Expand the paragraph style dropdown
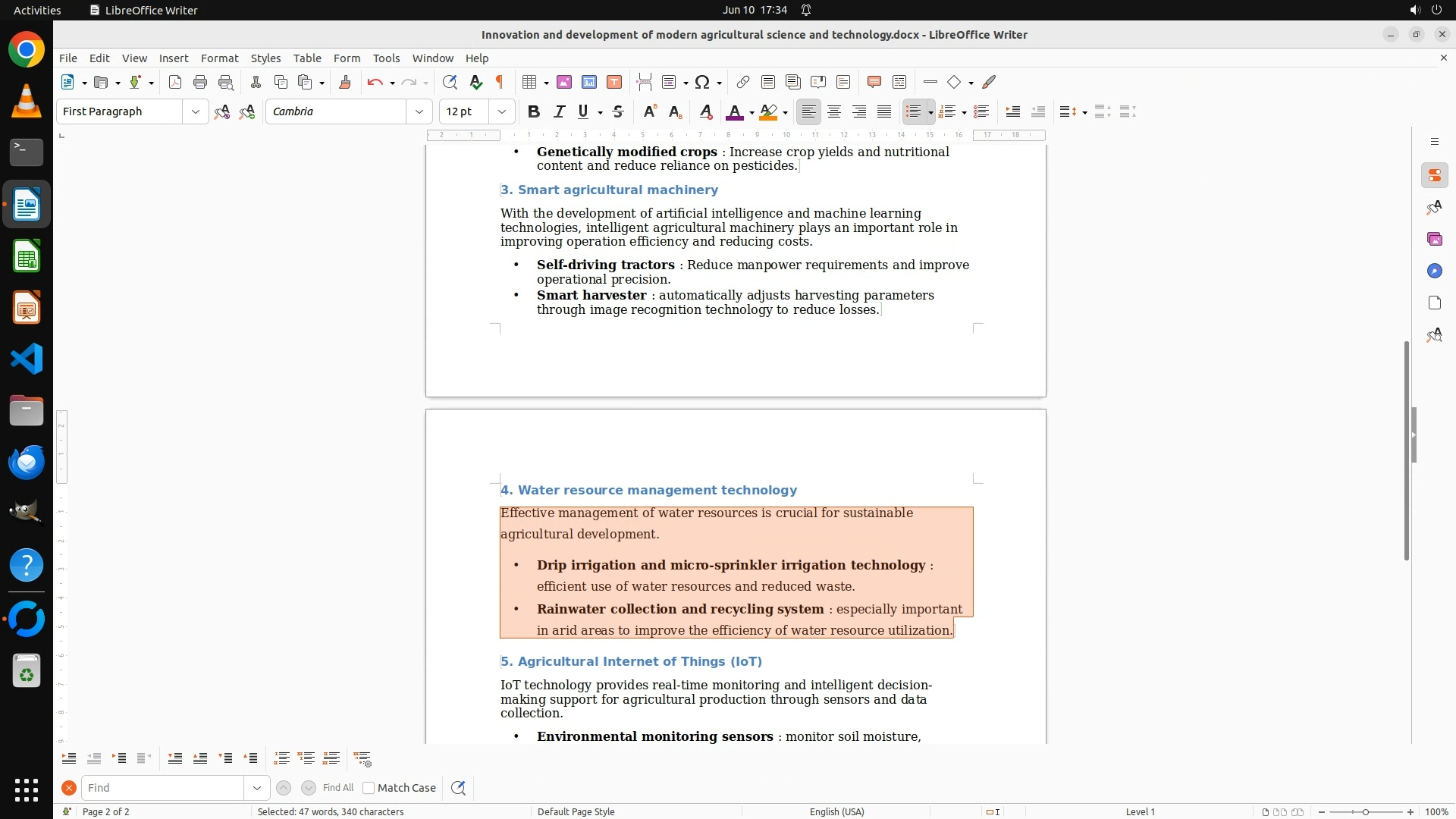The height and width of the screenshot is (819, 1456). (195, 111)
